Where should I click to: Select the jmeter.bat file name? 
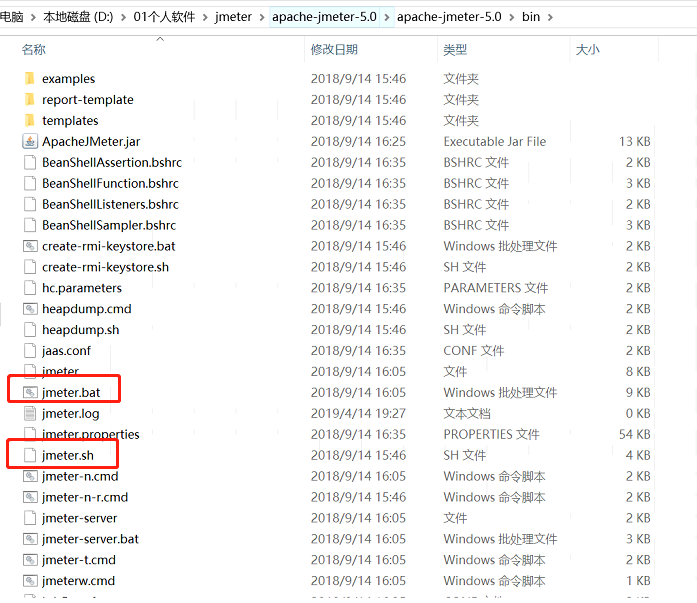pos(71,393)
